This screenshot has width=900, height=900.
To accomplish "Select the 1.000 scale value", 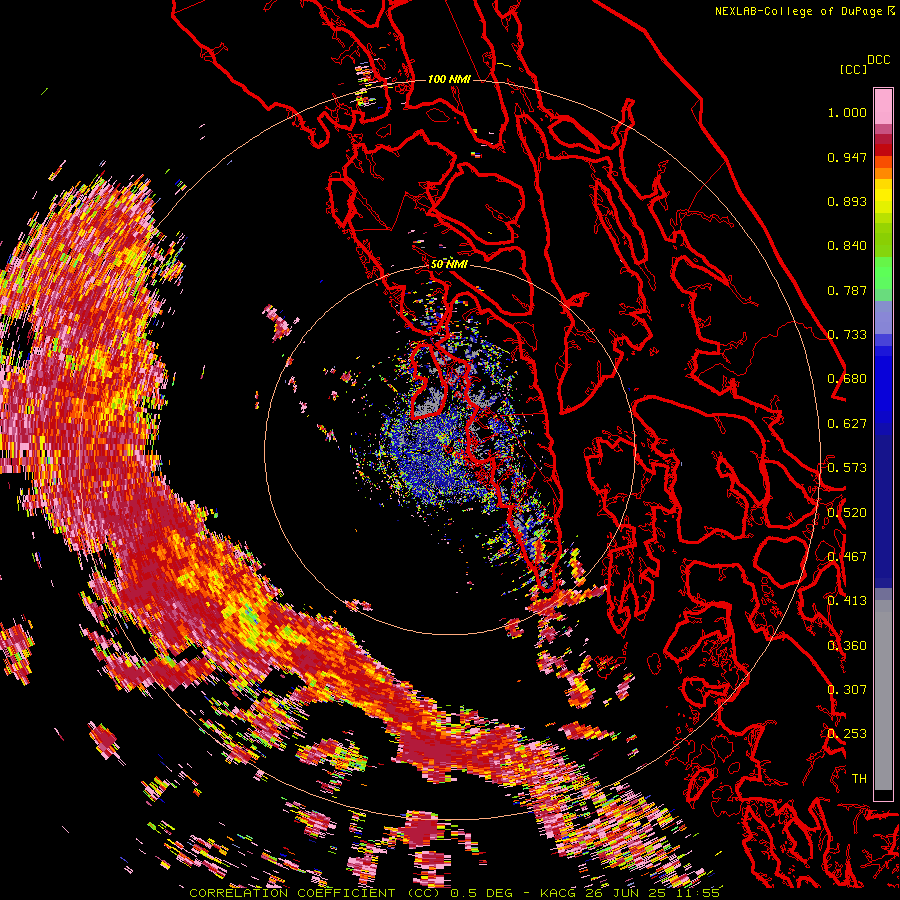I will click(x=847, y=112).
